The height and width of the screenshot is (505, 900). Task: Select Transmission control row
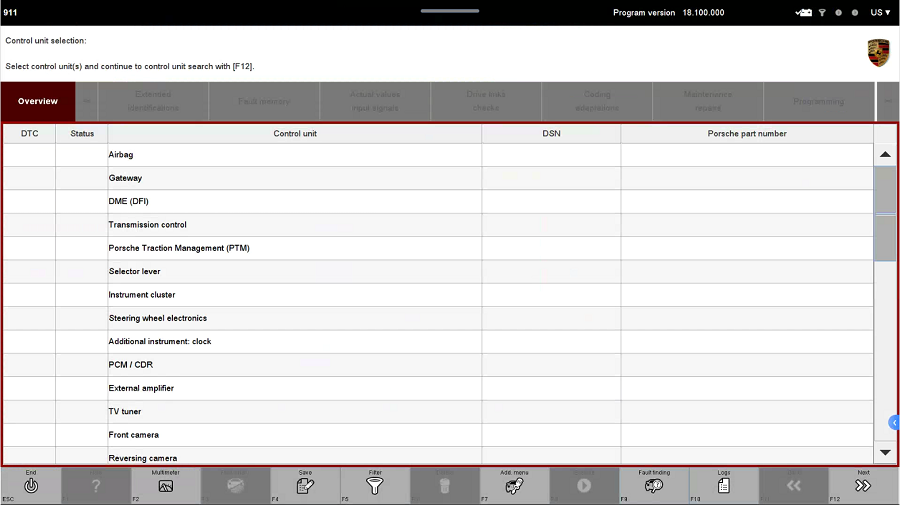(439, 225)
